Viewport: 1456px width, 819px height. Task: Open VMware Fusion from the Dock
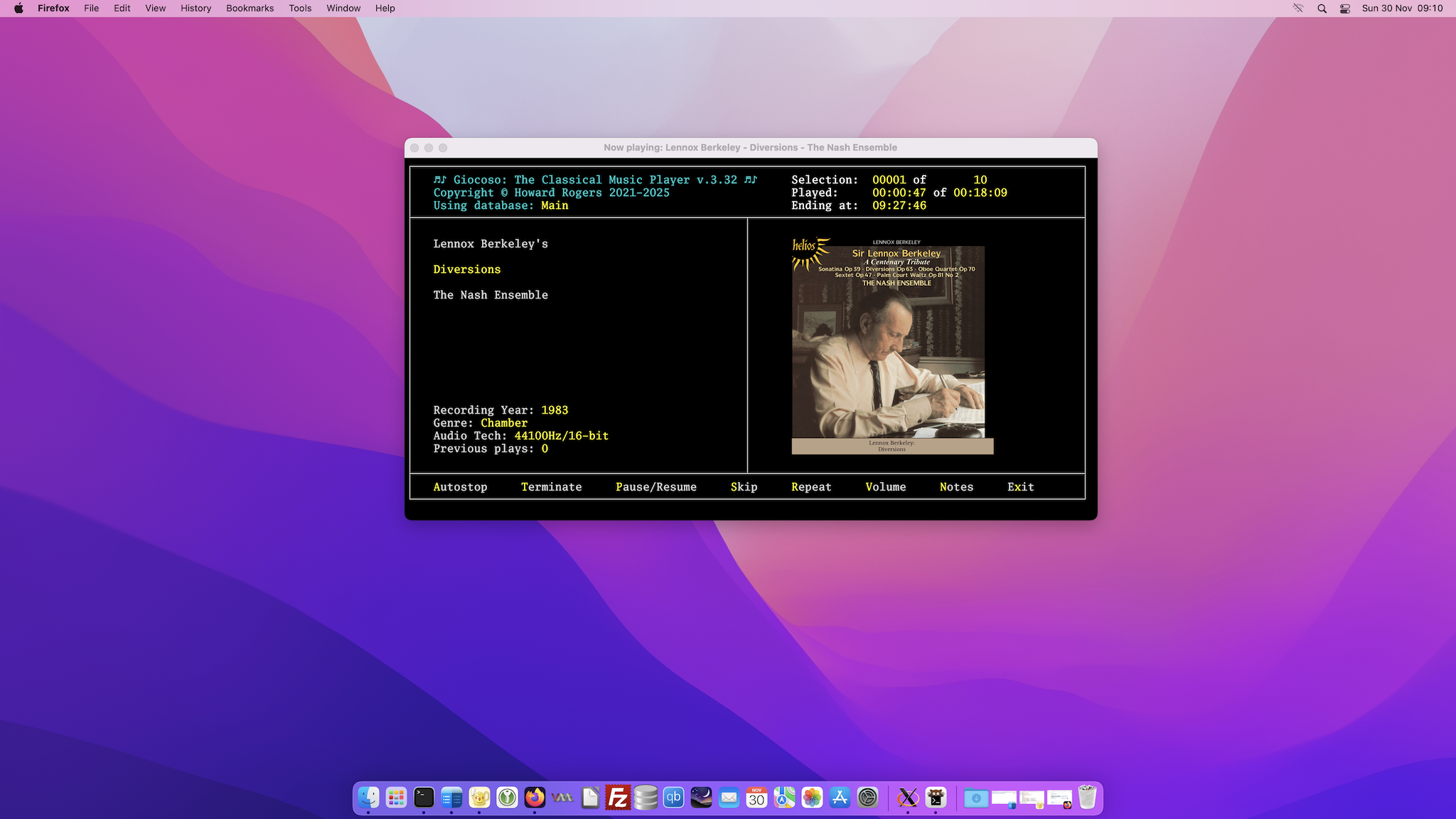pyautogui.click(x=562, y=798)
